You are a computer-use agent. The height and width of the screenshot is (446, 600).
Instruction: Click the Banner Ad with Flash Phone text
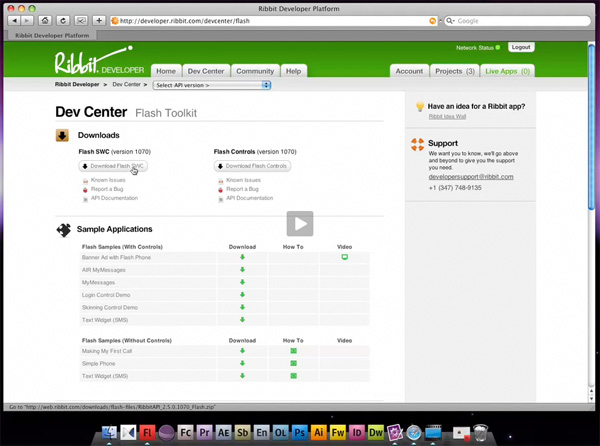click(x=116, y=257)
